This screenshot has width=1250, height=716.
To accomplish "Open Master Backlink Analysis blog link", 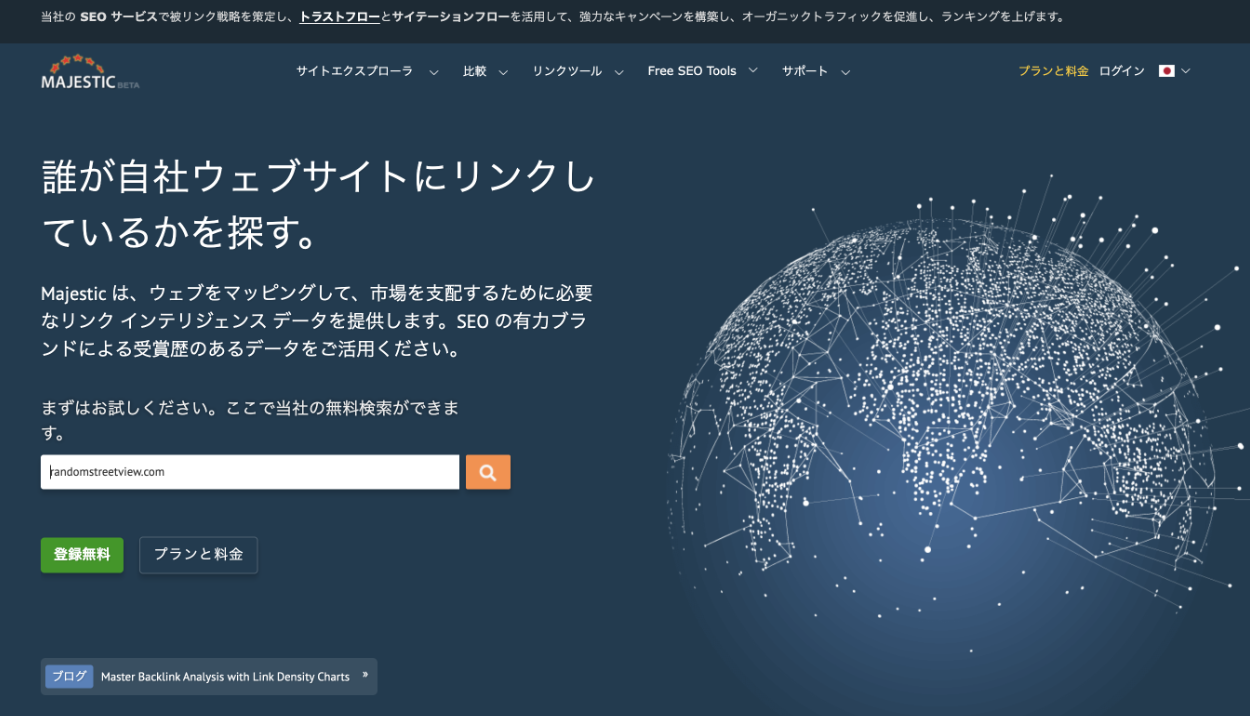I will click(x=225, y=677).
